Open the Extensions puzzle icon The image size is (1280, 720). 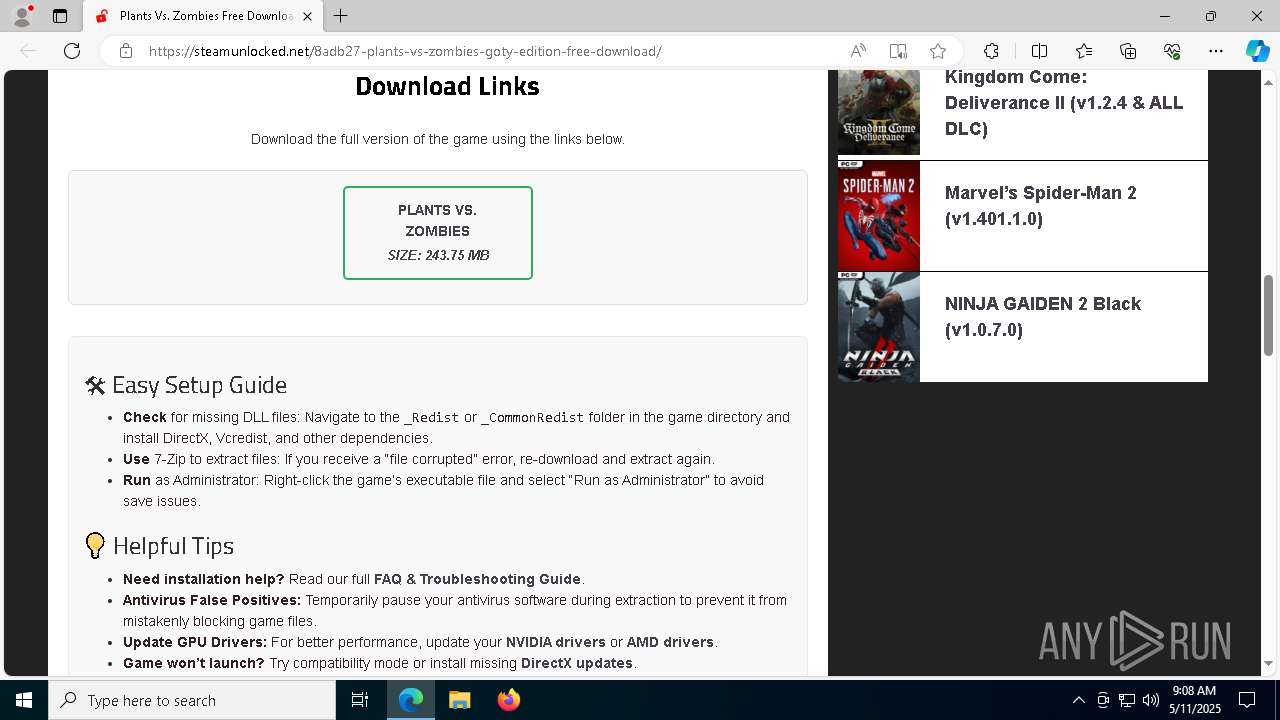pyautogui.click(x=991, y=51)
